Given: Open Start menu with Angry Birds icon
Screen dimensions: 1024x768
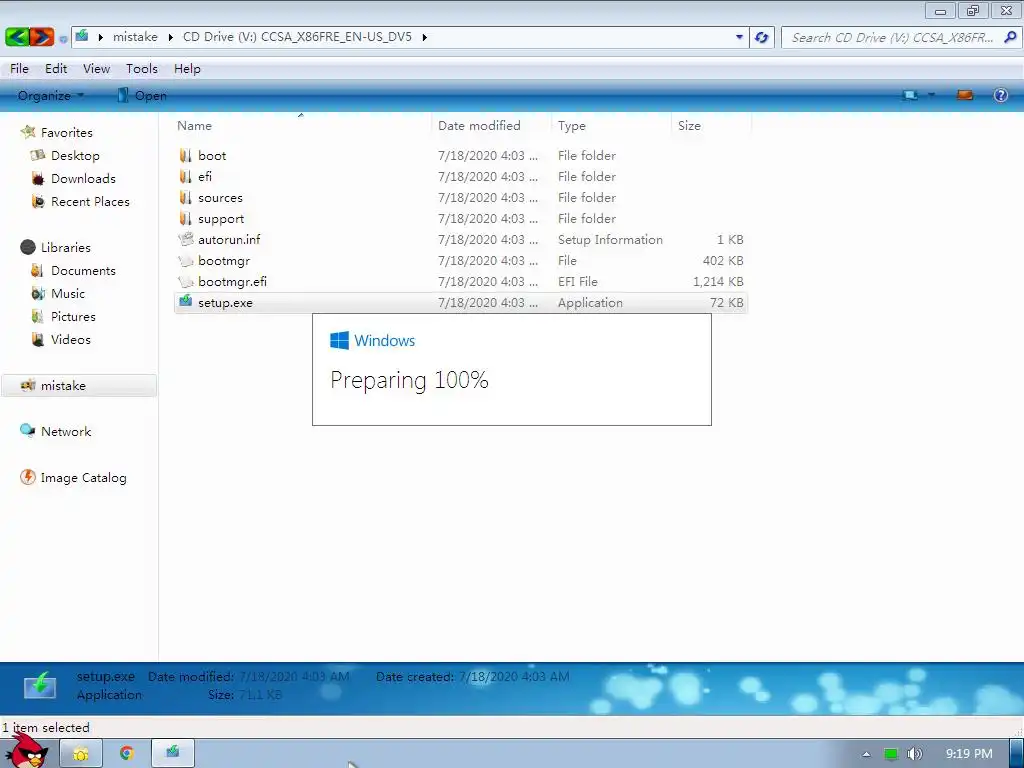Looking at the screenshot, I should (27, 752).
